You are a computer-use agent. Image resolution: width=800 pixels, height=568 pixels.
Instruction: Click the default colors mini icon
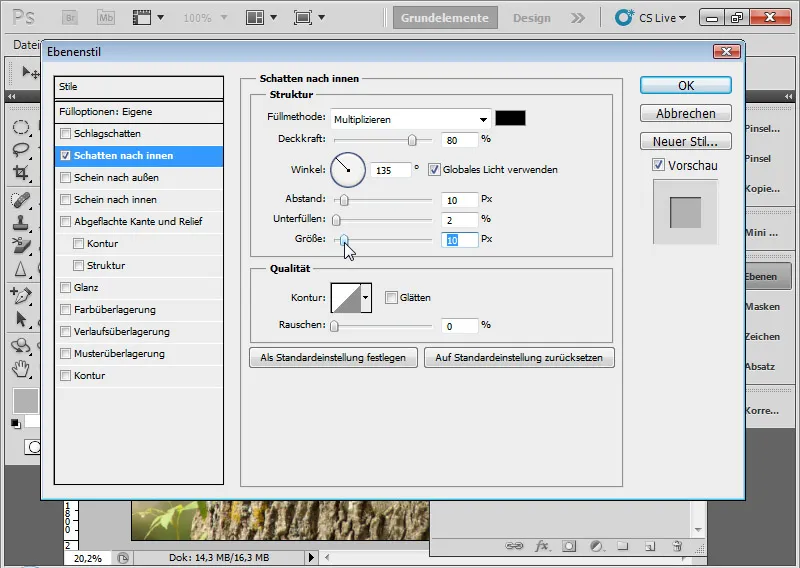tap(16, 424)
